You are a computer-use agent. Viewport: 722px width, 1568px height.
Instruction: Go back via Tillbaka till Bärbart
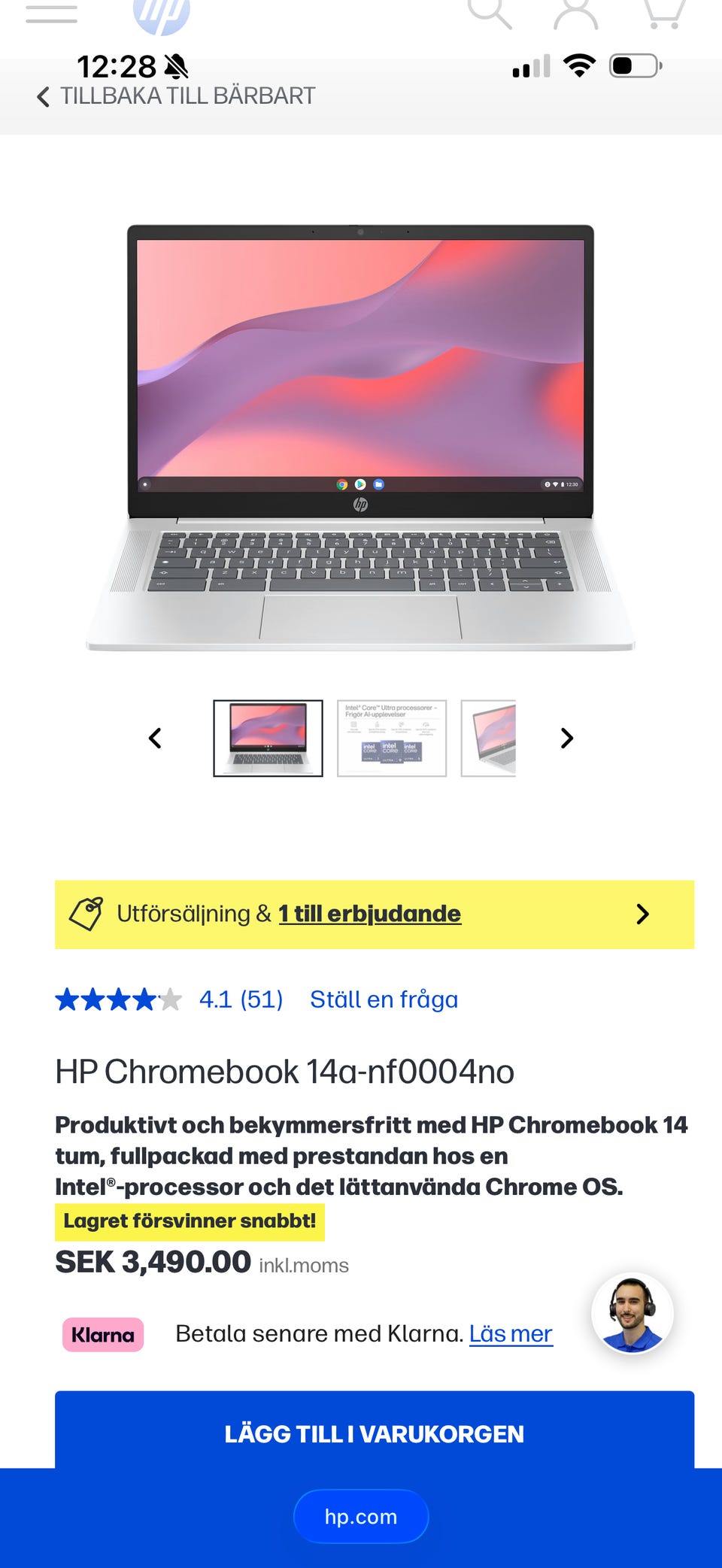[176, 96]
